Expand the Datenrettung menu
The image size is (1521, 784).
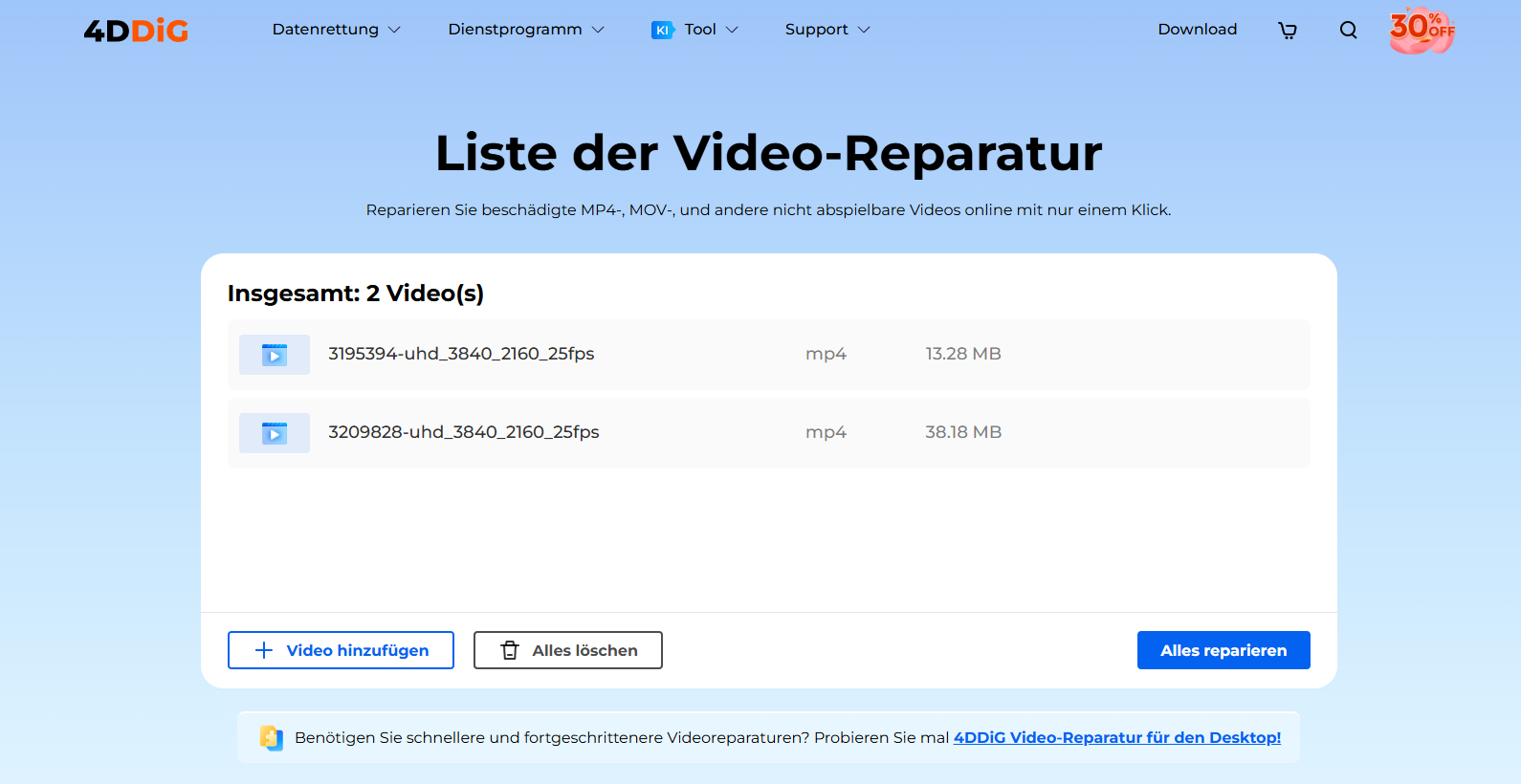click(x=336, y=30)
